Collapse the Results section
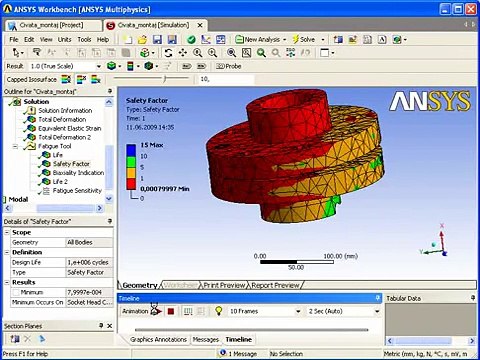480x360 pixels. (7, 282)
